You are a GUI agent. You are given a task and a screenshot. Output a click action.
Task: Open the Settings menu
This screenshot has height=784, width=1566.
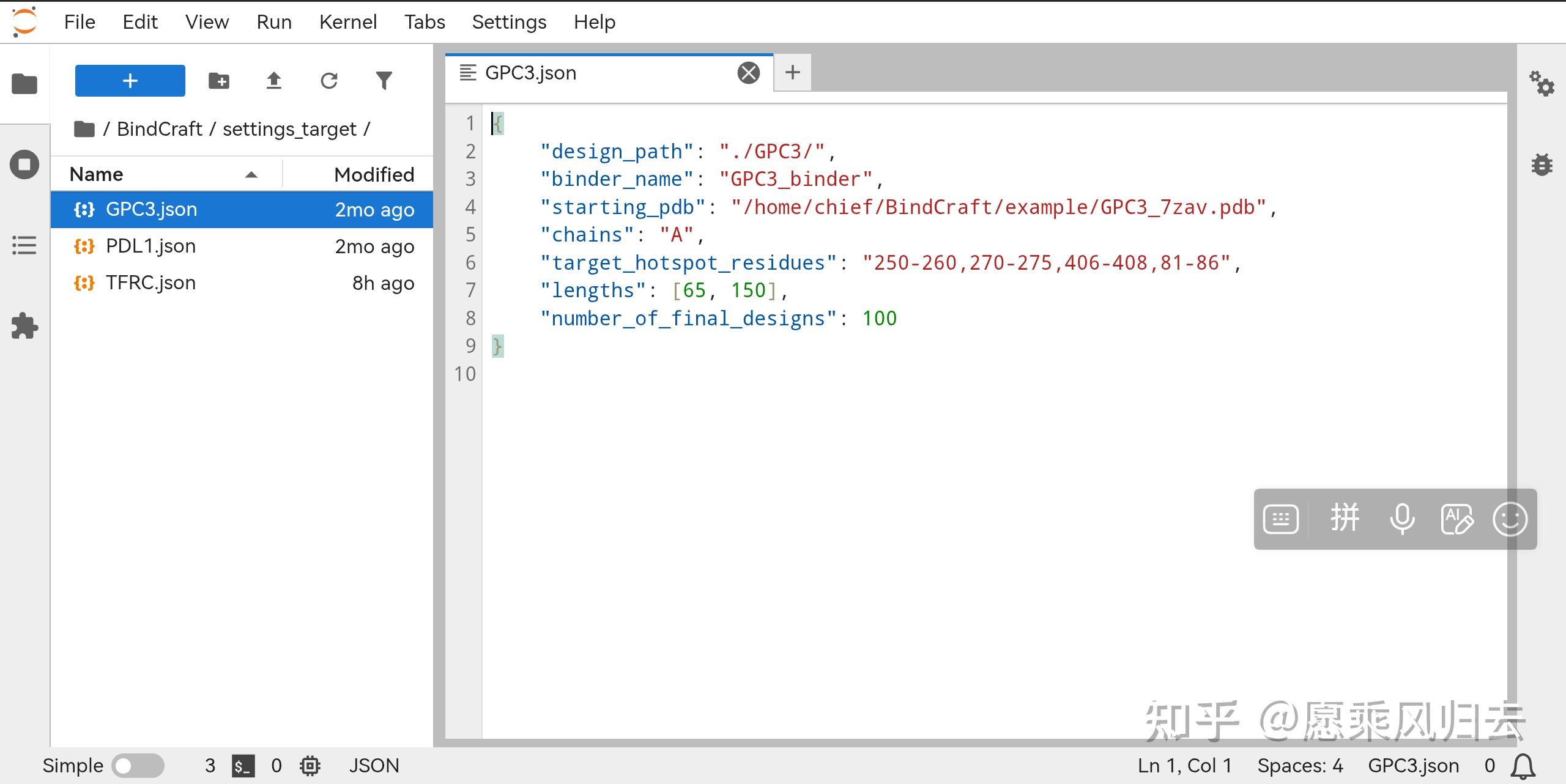tap(509, 22)
